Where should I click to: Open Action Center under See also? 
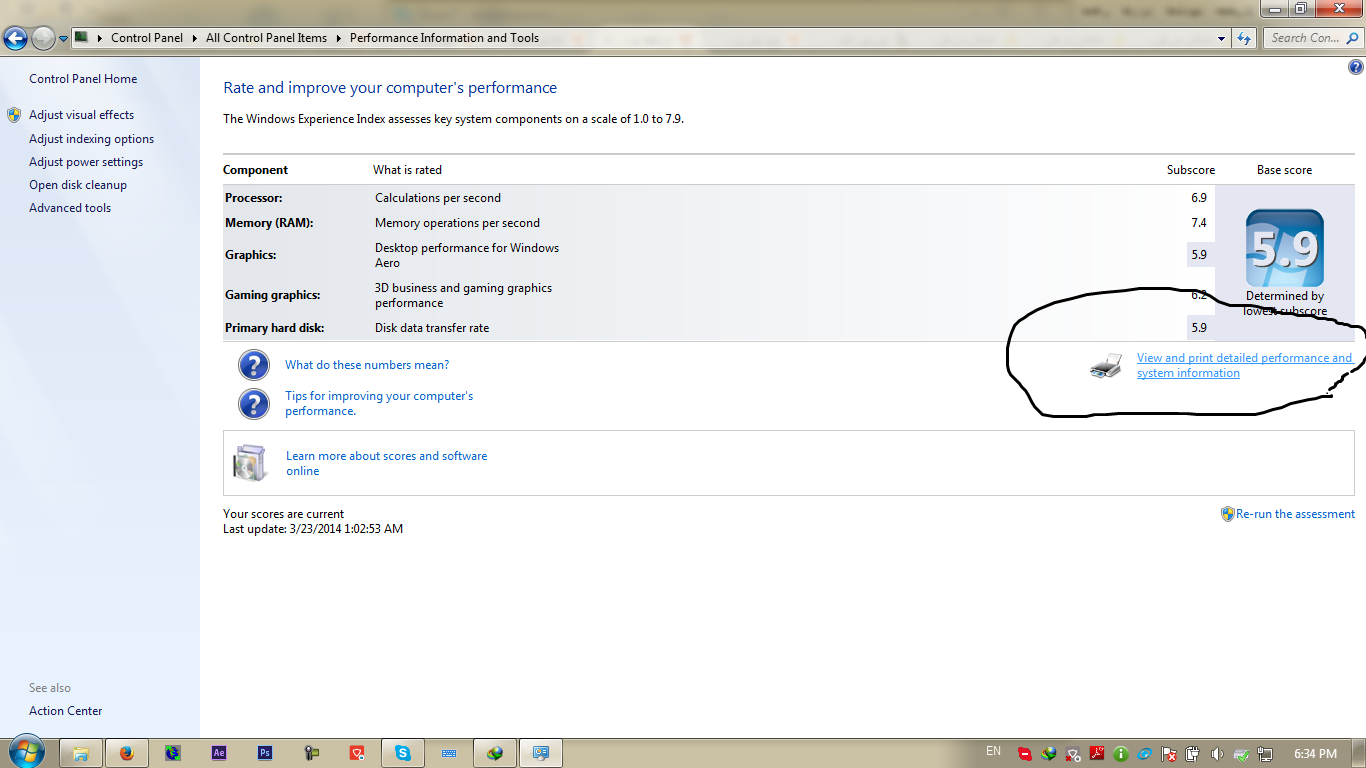click(66, 711)
